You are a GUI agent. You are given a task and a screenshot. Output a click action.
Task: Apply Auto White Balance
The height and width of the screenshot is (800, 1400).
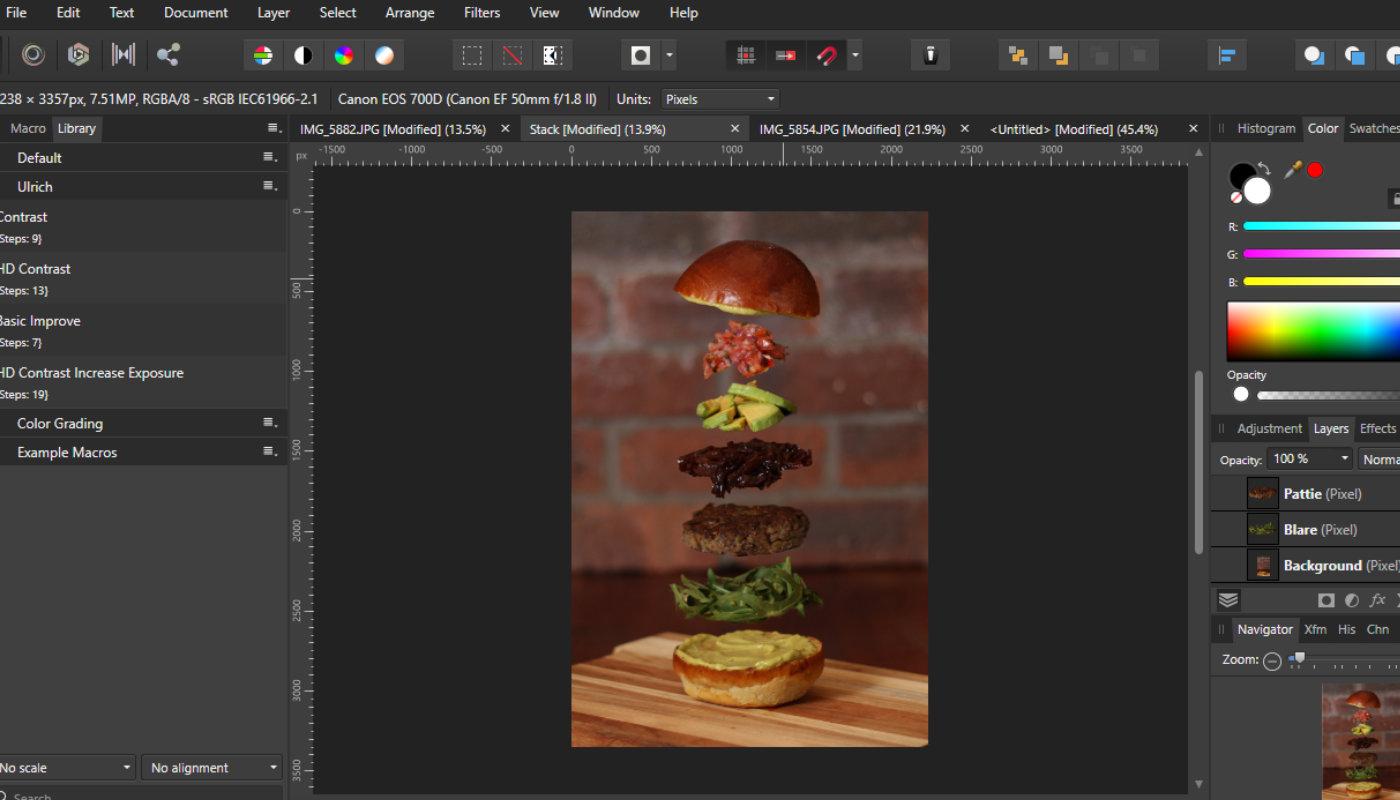pyautogui.click(x=384, y=55)
